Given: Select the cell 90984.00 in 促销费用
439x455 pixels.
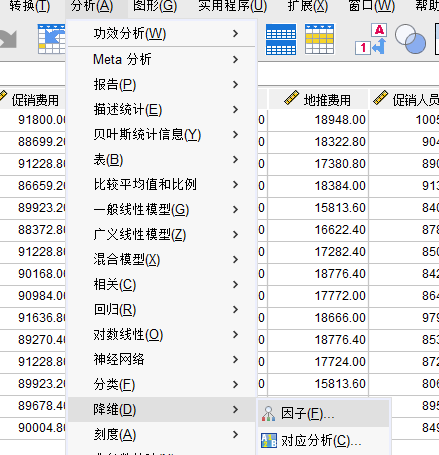Looking at the screenshot, I should 33,296.
